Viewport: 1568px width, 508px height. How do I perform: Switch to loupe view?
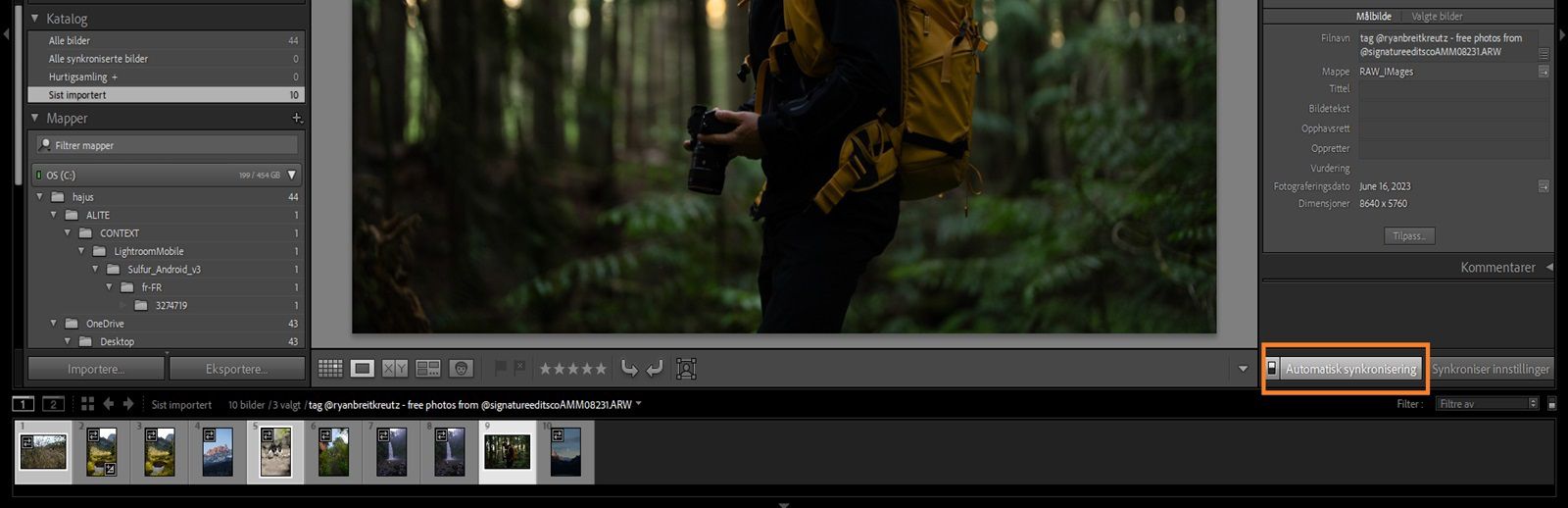363,369
